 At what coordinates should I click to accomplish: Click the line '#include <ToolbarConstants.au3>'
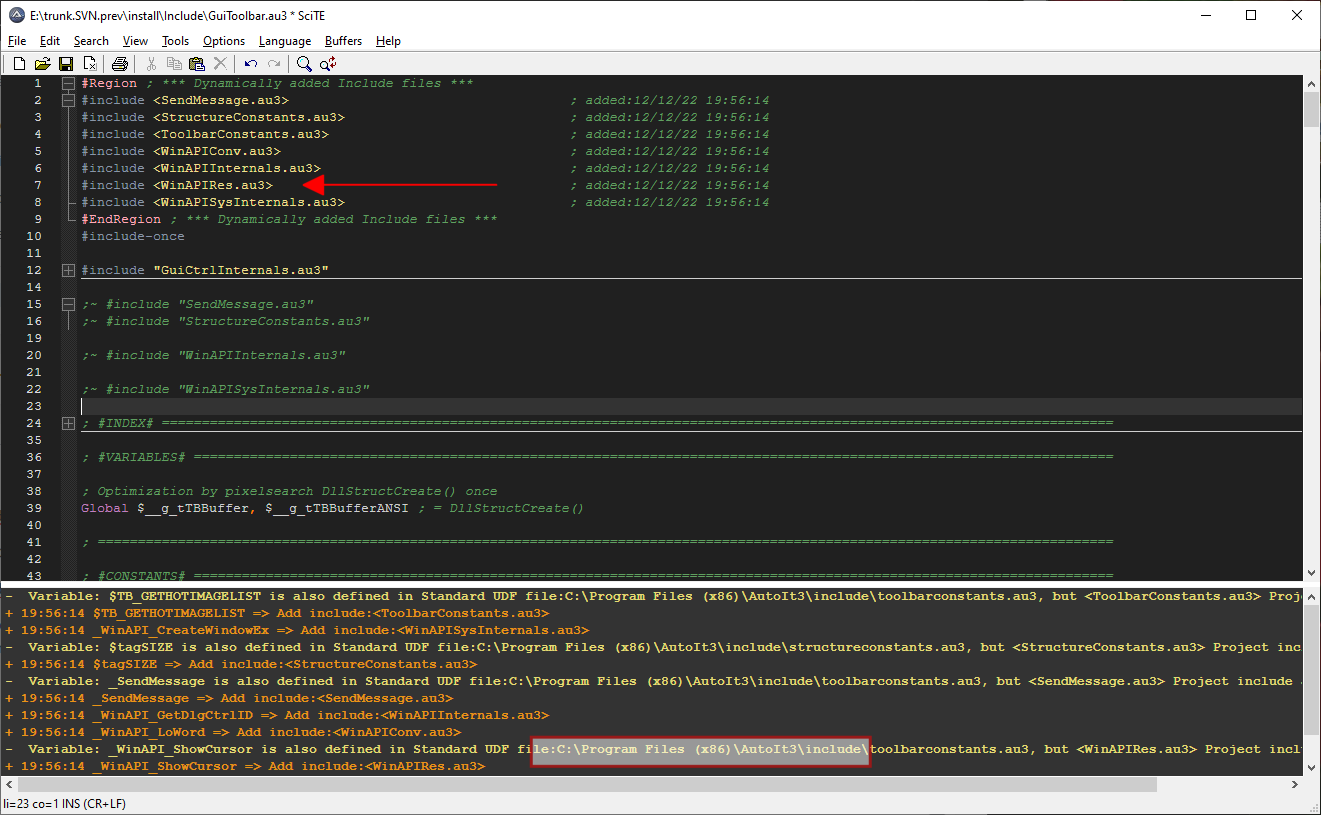pyautogui.click(x=205, y=135)
